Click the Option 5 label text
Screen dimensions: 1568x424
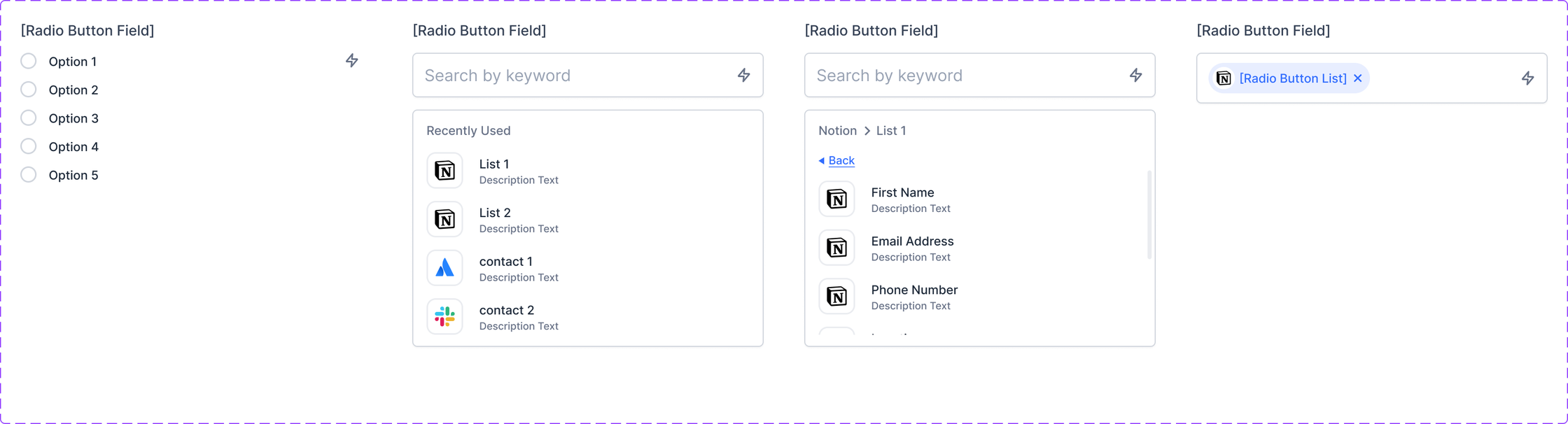(73, 175)
